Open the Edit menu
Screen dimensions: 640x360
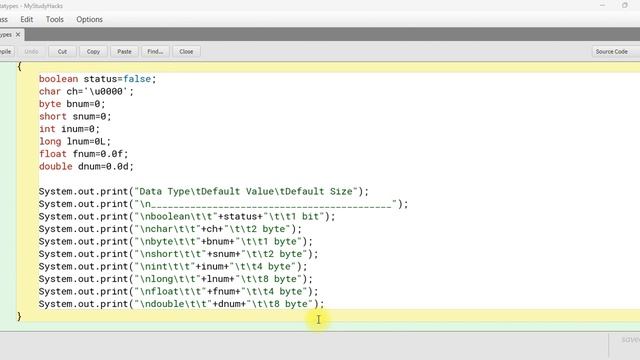(27, 19)
